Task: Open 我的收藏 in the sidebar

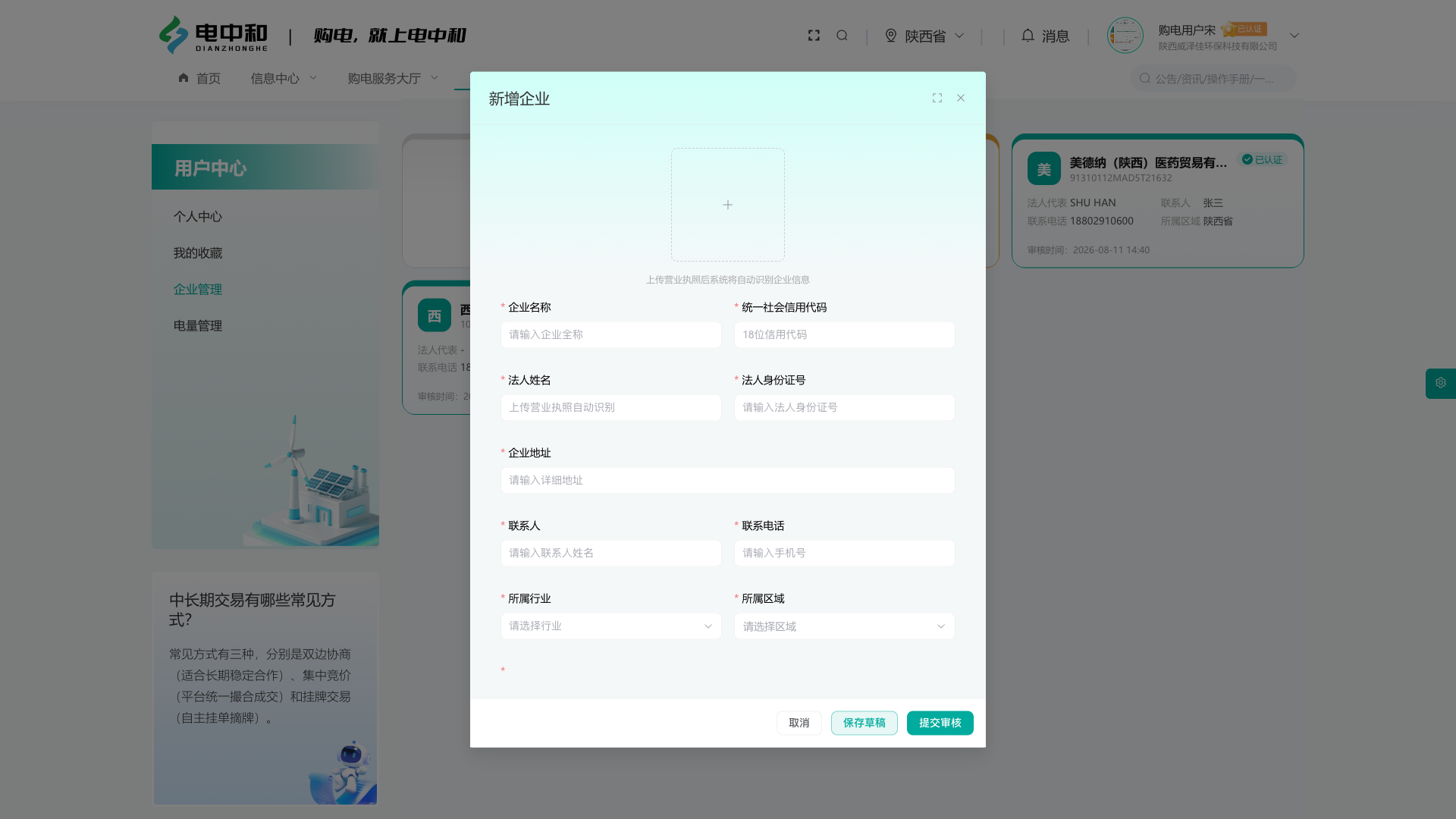Action: pyautogui.click(x=198, y=253)
